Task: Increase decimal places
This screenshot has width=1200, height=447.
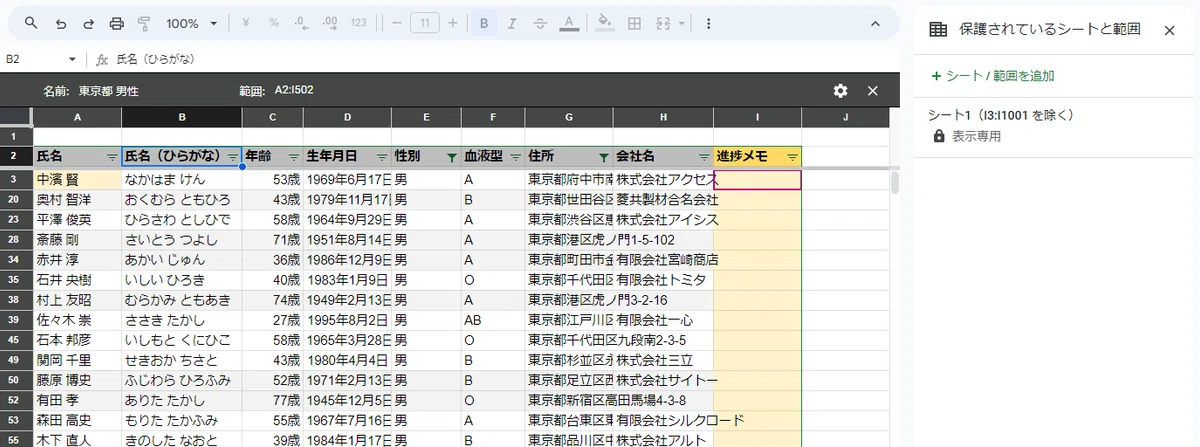Action: [332, 23]
